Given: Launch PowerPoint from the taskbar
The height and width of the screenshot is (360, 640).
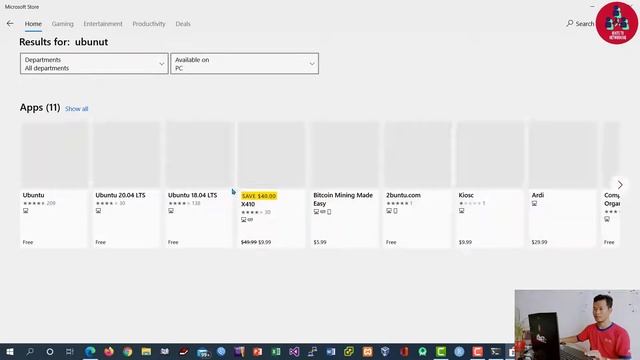Looking at the screenshot, I should click(257, 351).
